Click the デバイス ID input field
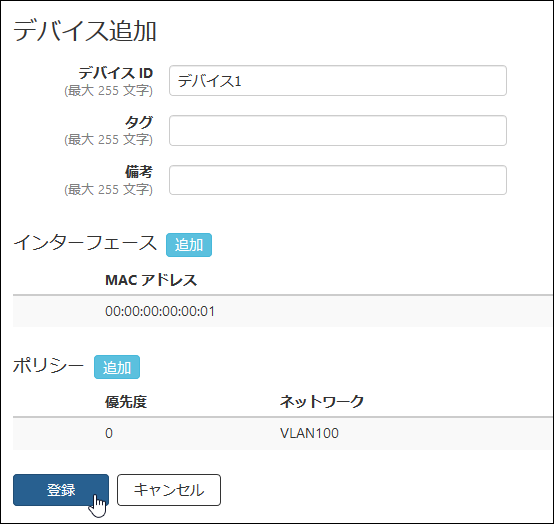Viewport: 554px width, 524px height. [x=338, y=81]
